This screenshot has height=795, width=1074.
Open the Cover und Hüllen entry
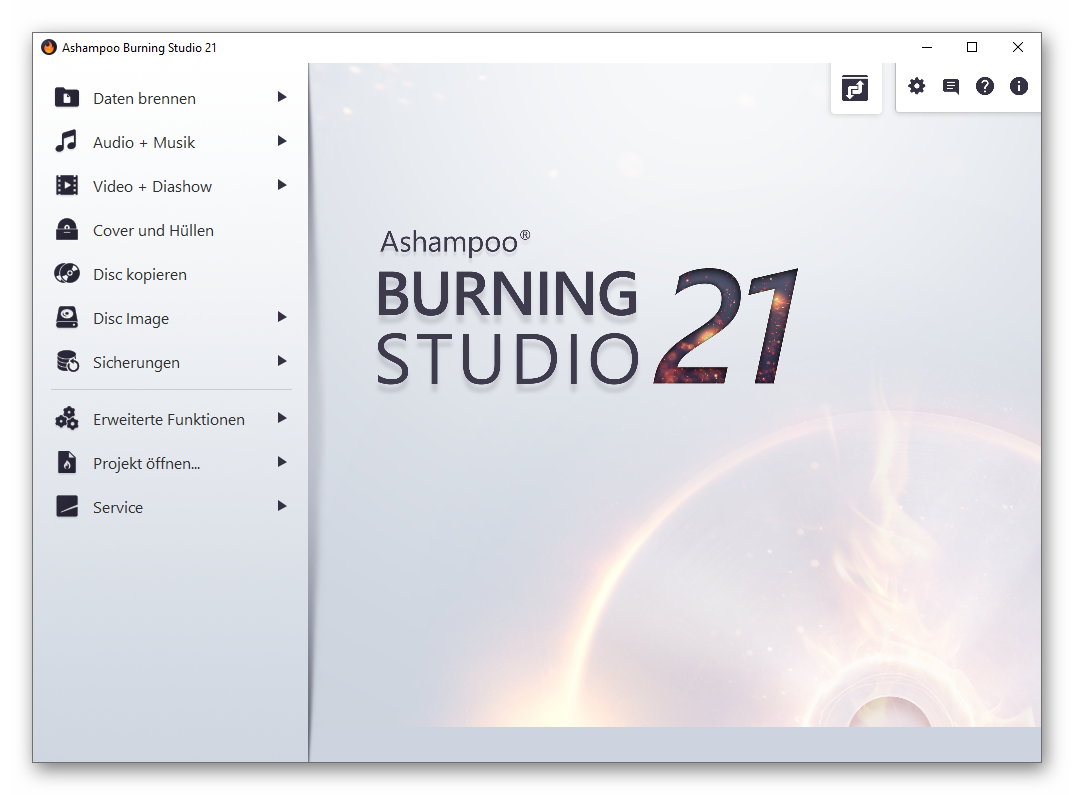tap(153, 230)
